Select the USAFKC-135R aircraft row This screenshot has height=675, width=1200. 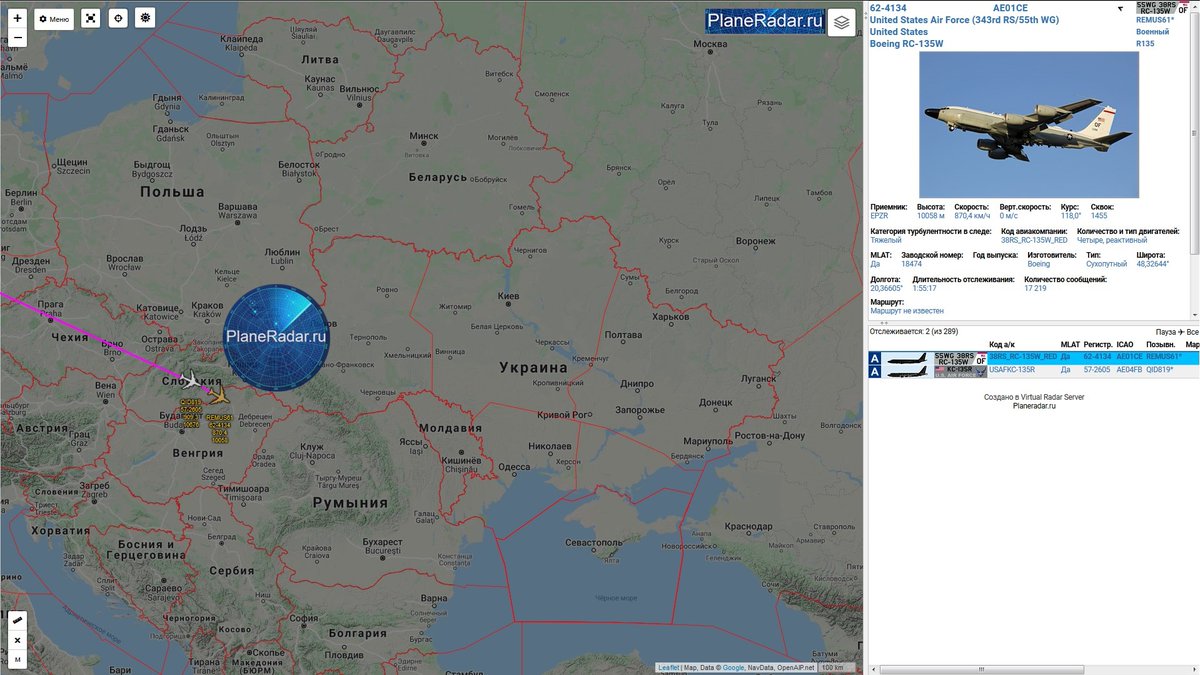point(1033,371)
